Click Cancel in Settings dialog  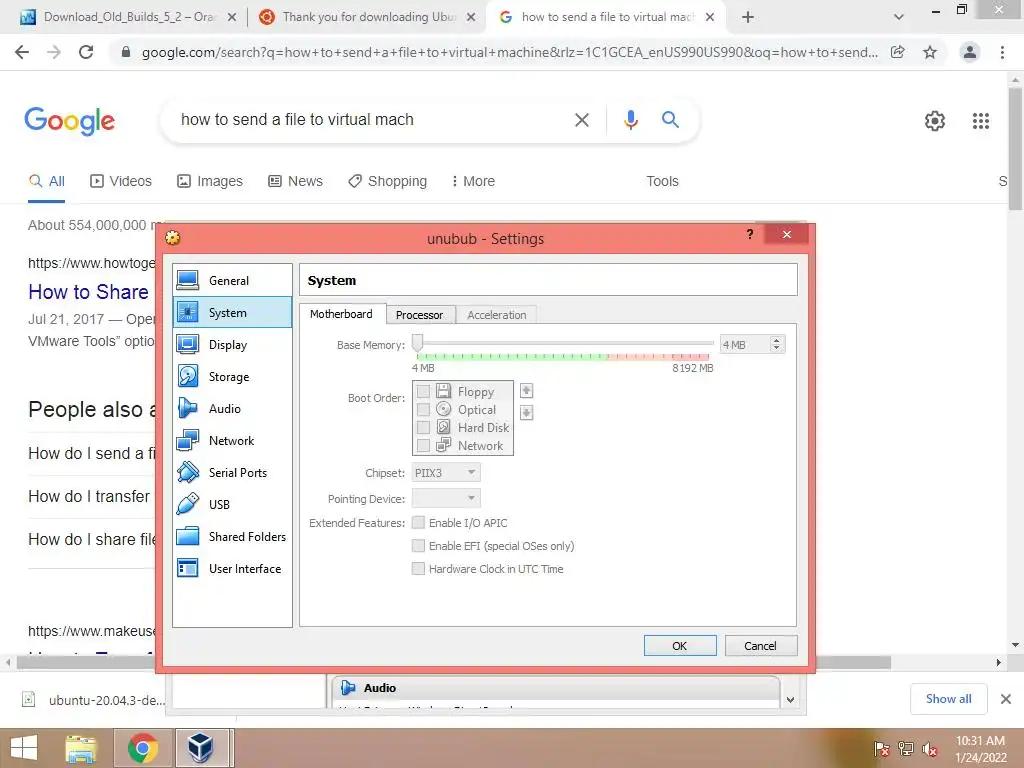761,645
